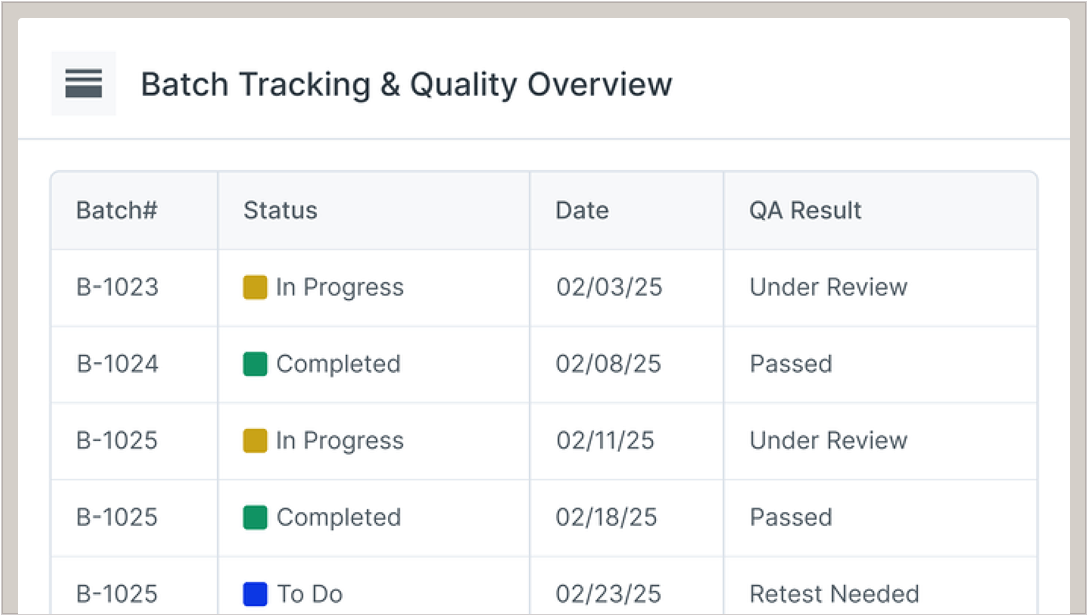The width and height of the screenshot is (1087, 615).
Task: Click yellow status square in 02/11/25 row
Action: point(255,441)
